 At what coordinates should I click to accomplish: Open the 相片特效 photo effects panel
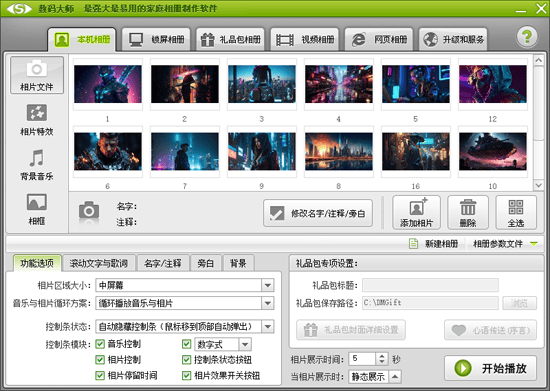pos(37,120)
